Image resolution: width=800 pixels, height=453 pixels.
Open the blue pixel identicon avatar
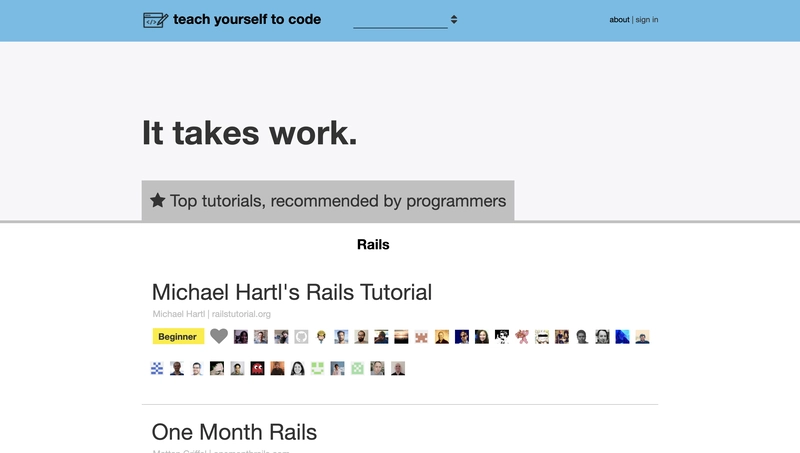pos(157,368)
